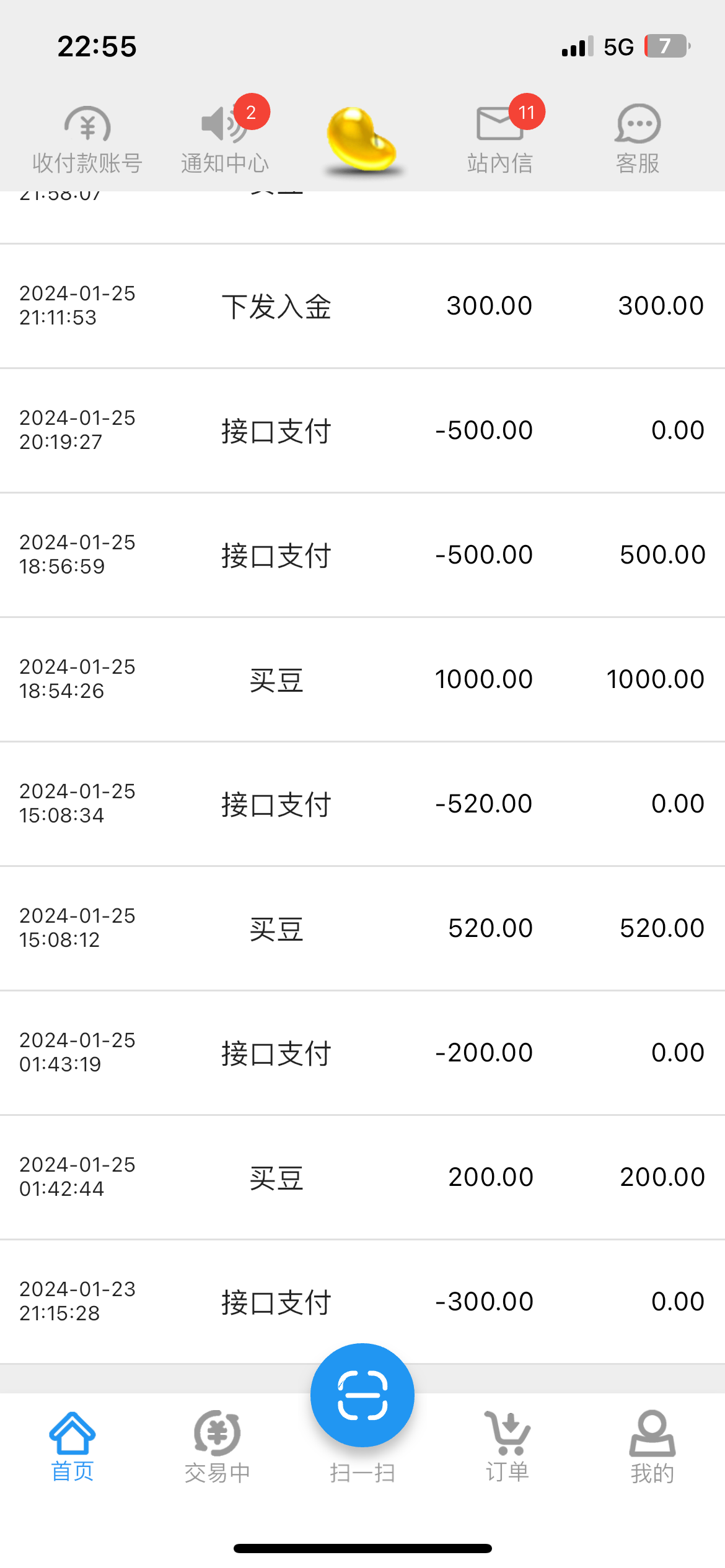This screenshot has height=1568, width=725.
Task: Tap the blue scan button
Action: coord(362,1395)
